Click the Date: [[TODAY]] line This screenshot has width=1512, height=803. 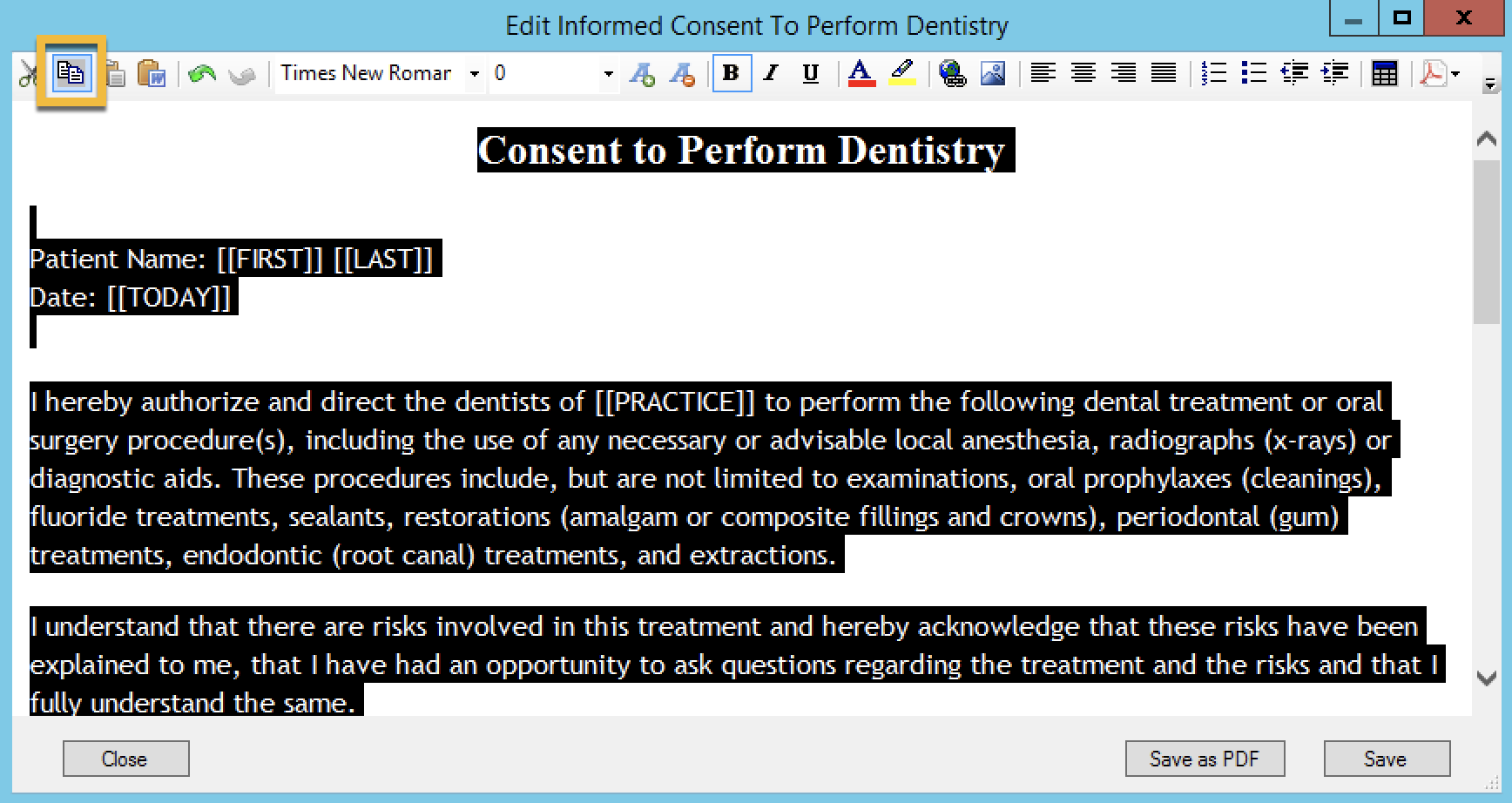coord(131,297)
